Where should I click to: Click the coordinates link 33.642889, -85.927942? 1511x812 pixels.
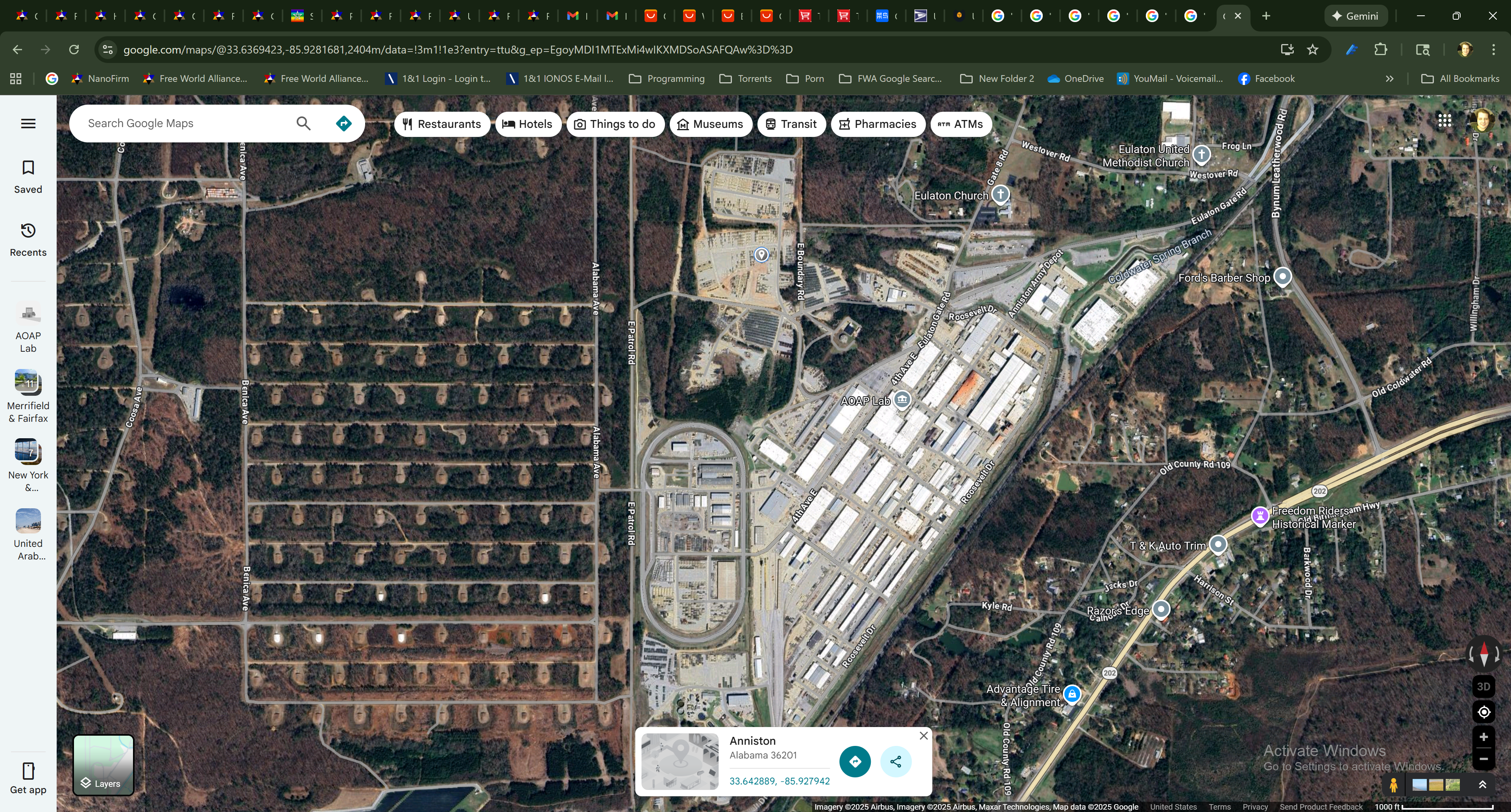[779, 781]
